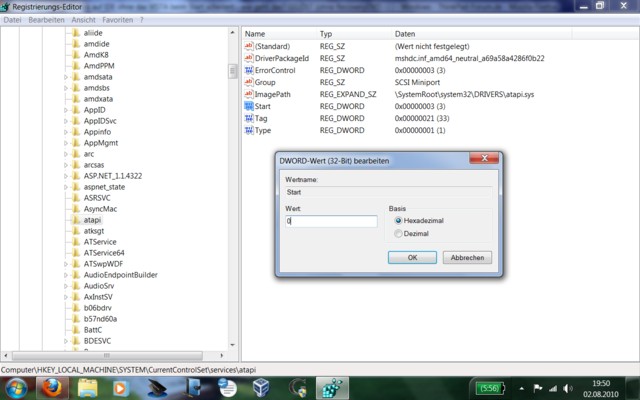Open the Datei menu

(12, 20)
